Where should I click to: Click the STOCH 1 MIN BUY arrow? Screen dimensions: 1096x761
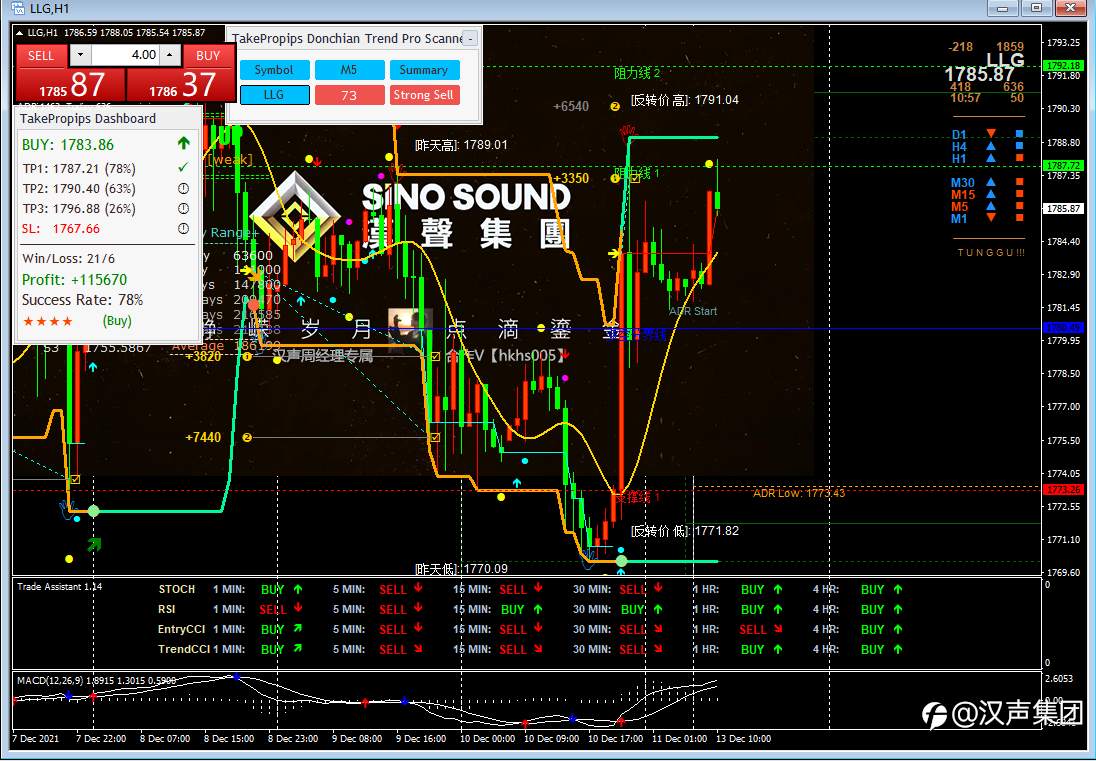pyautogui.click(x=298, y=589)
